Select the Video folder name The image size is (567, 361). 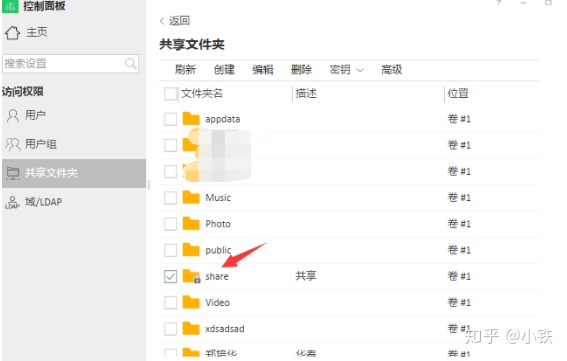pyautogui.click(x=218, y=302)
